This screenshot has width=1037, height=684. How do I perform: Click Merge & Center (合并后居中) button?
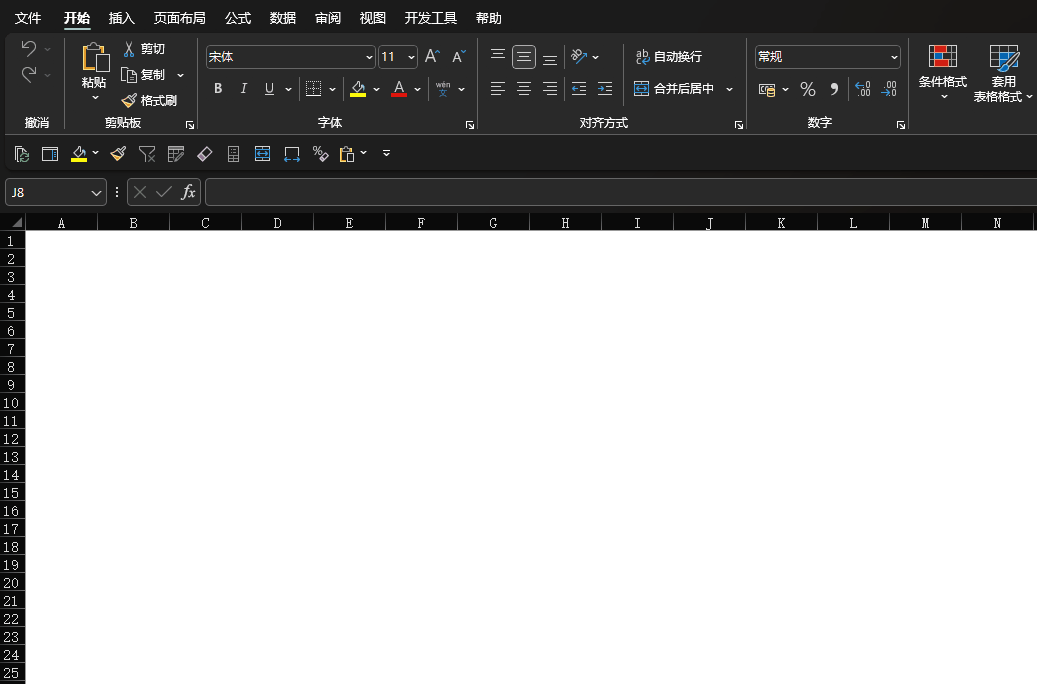click(x=674, y=89)
